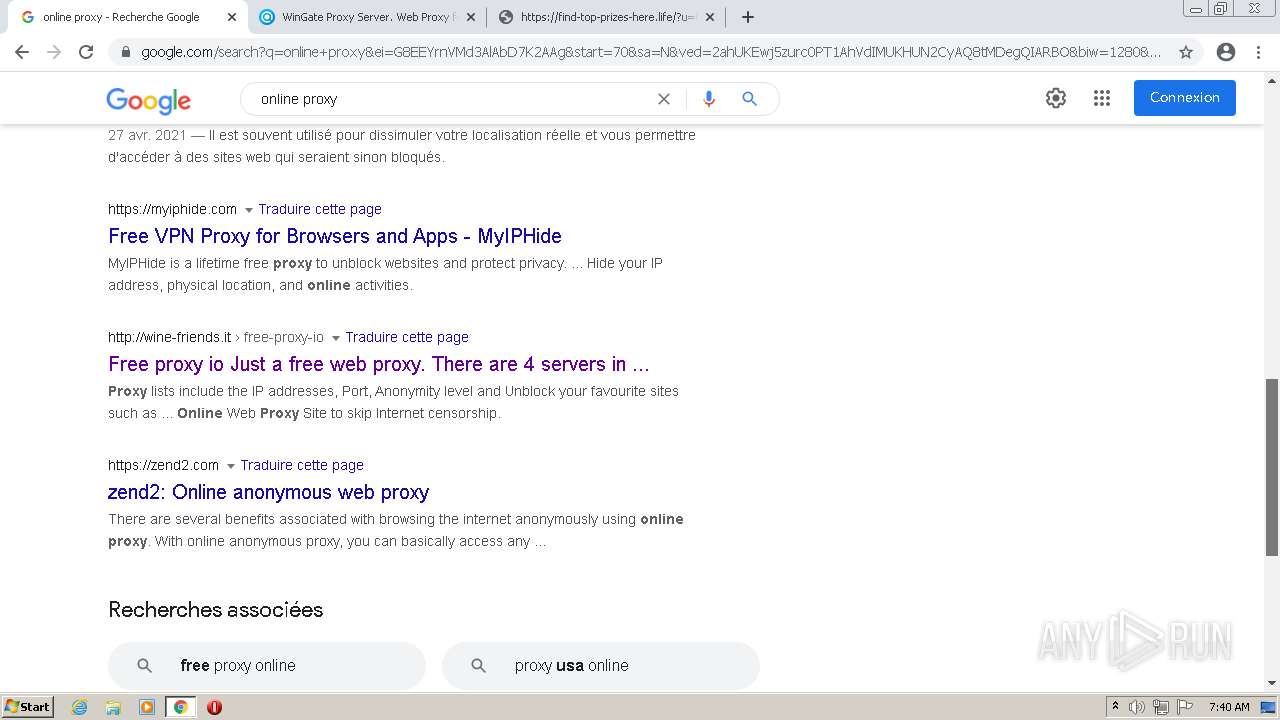
Task: Expand options arrow next to wine-friends.it
Action: 335,338
